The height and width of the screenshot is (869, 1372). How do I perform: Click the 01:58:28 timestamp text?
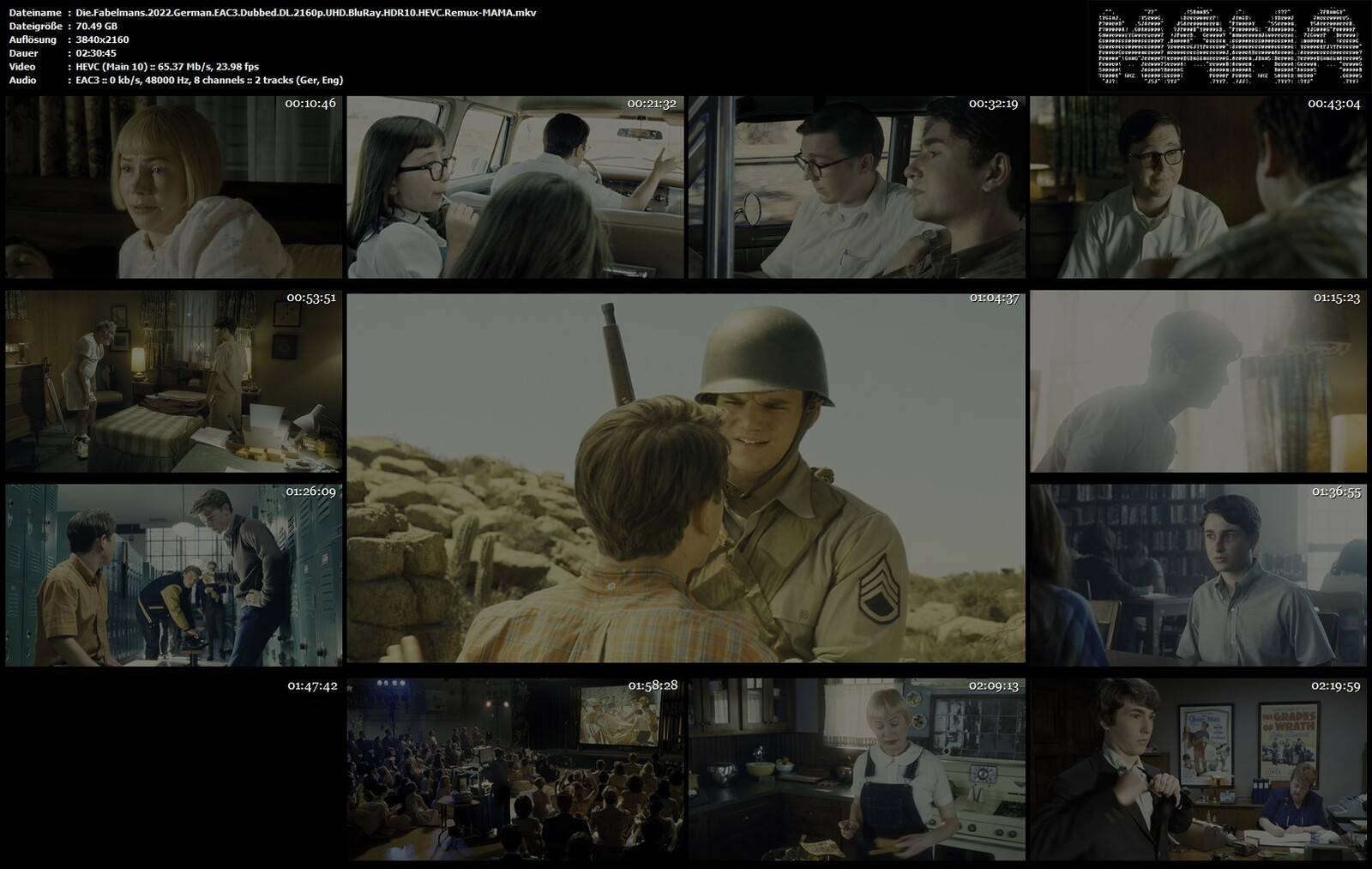tap(653, 685)
